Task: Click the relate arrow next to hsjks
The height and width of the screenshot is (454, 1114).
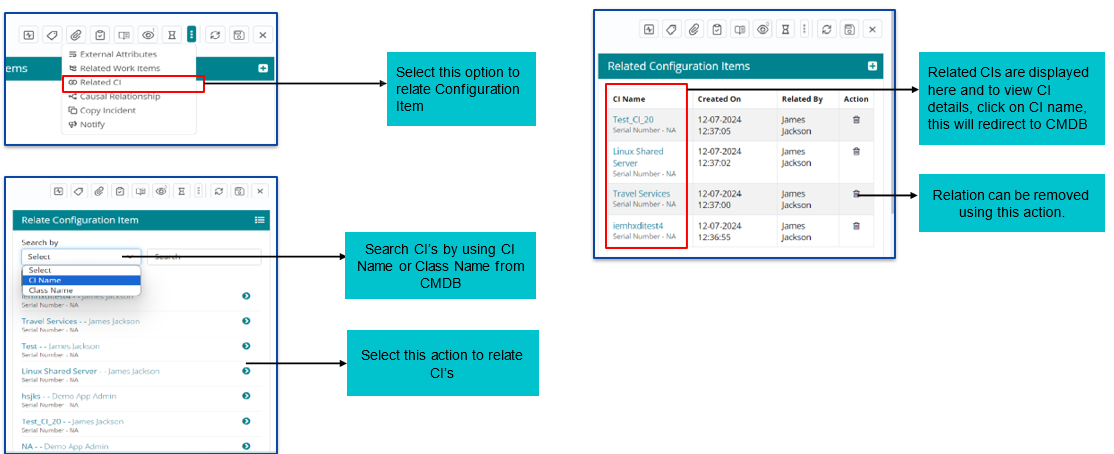Action: (x=246, y=396)
